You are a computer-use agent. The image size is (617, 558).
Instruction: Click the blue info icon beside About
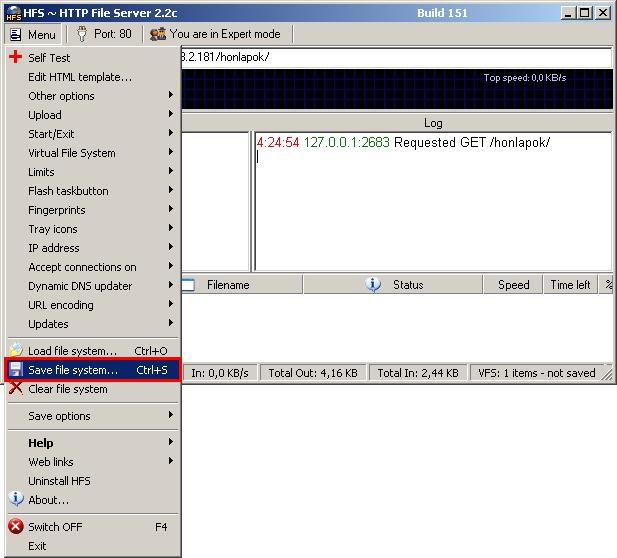pos(16,499)
